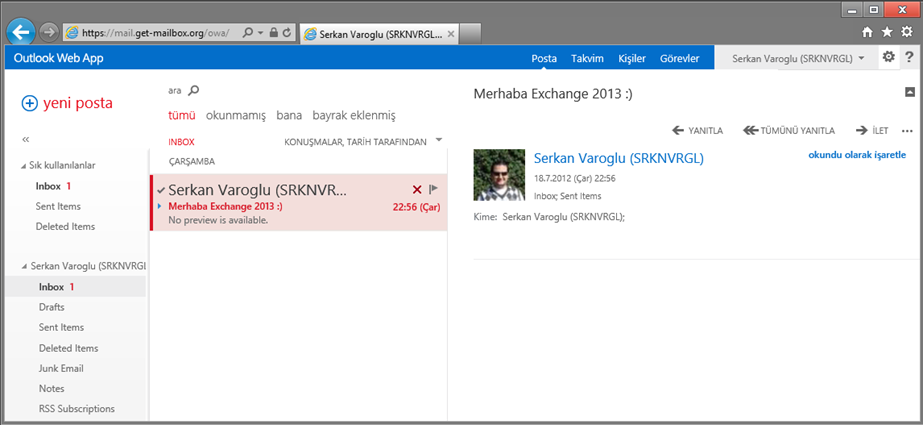Open the address bar search dropdown arrow
The width and height of the screenshot is (923, 425).
260,33
